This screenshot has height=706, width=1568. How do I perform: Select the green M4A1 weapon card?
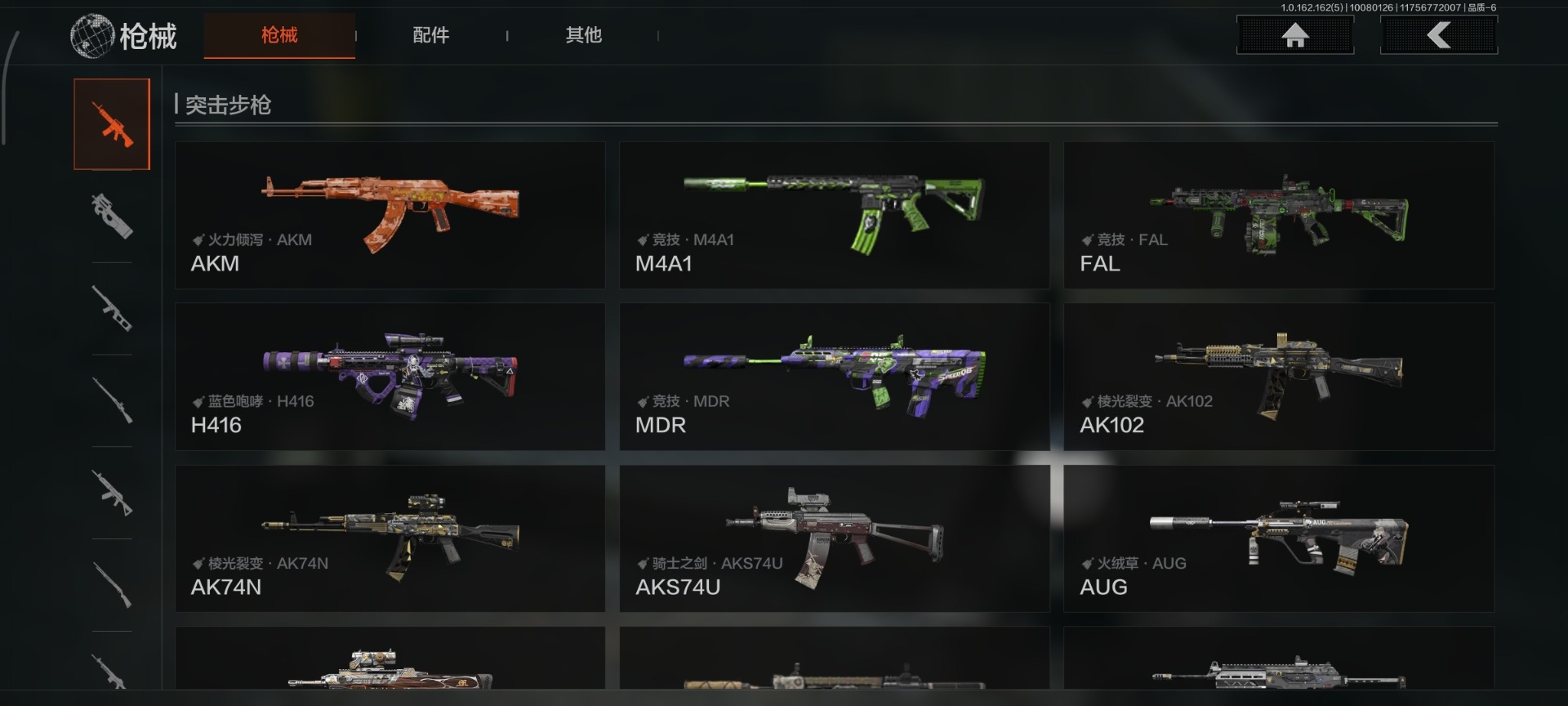point(835,215)
